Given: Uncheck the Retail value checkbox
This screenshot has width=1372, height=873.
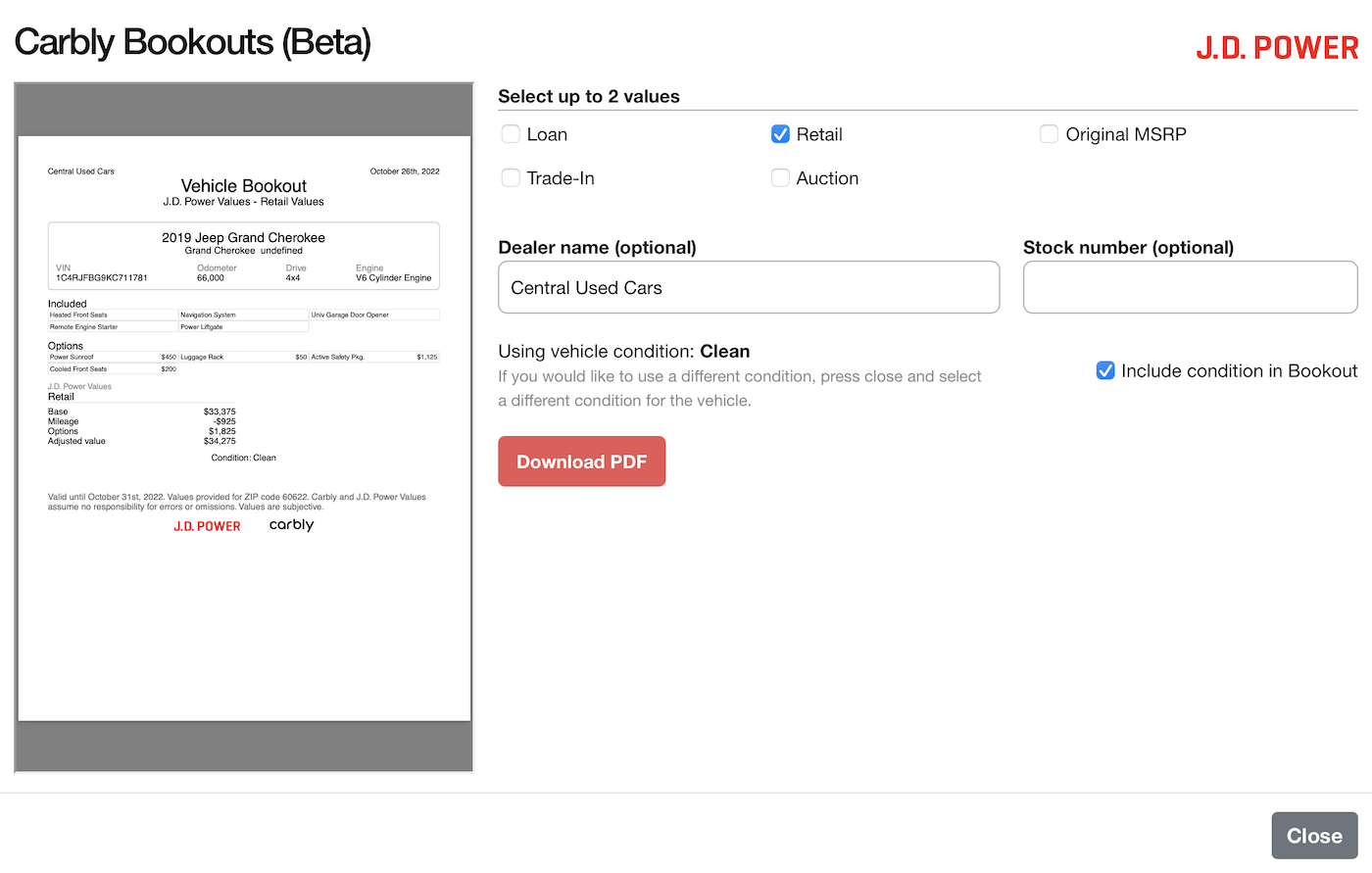Looking at the screenshot, I should tap(780, 133).
